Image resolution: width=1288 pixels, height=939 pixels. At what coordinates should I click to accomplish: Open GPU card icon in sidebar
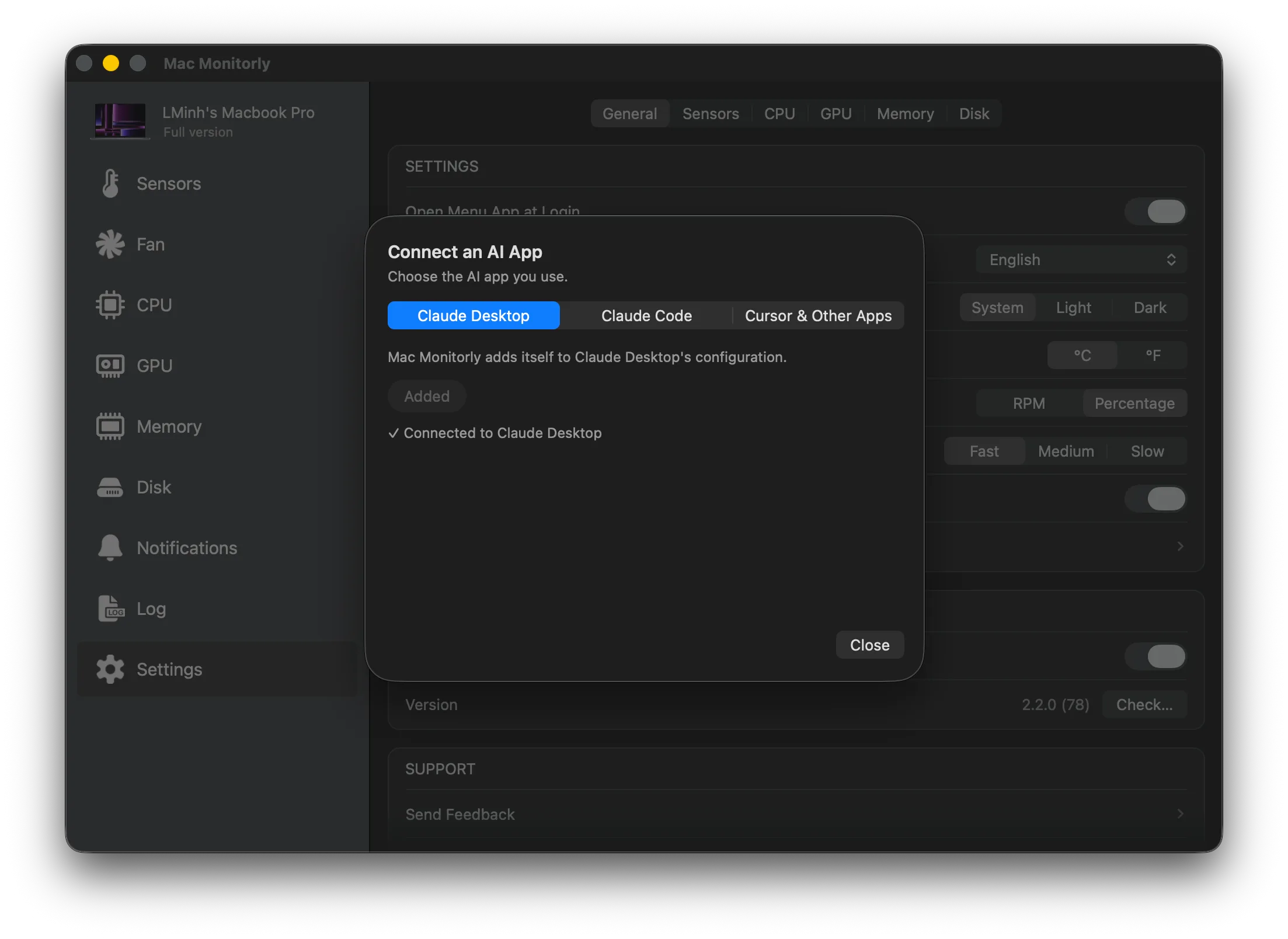coord(110,366)
